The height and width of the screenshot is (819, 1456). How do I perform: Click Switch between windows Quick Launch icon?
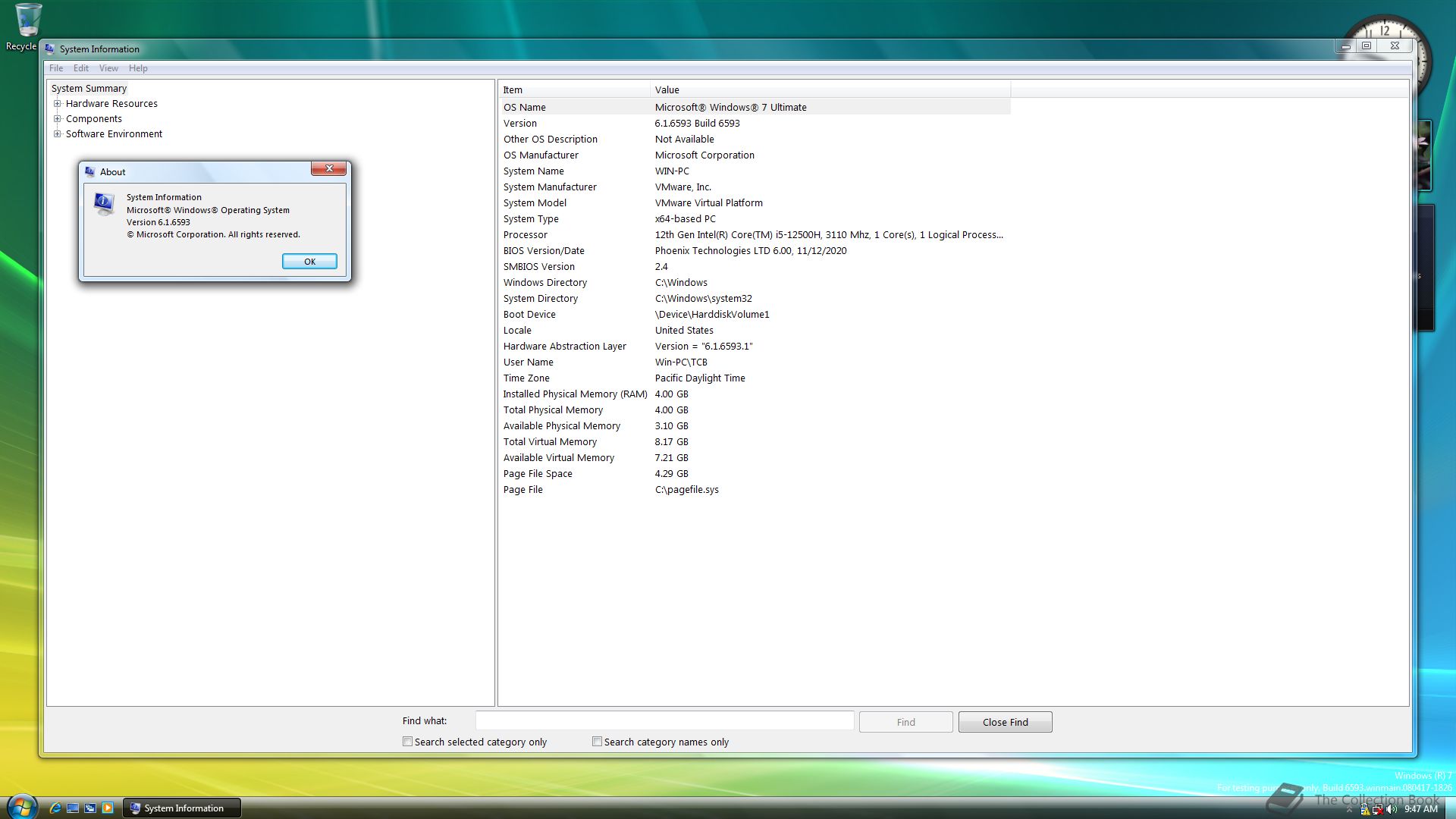tap(90, 808)
